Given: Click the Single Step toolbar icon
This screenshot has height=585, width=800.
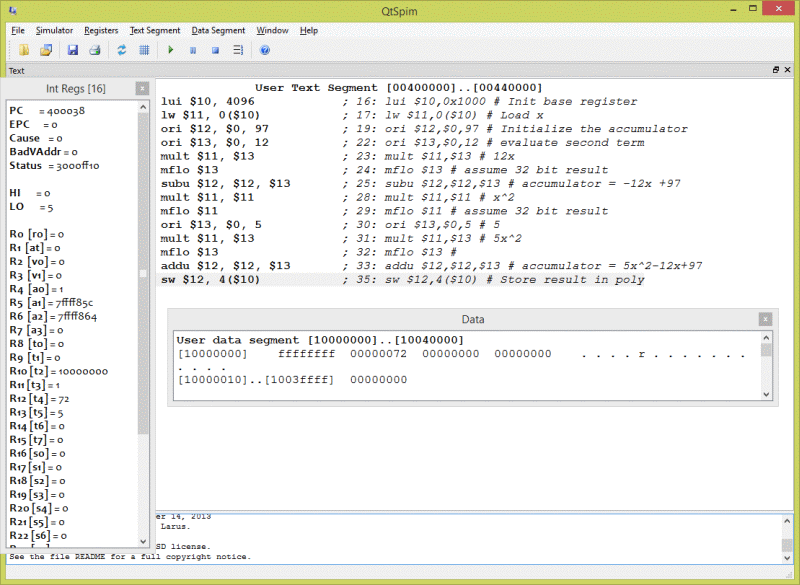Looking at the screenshot, I should (x=238, y=50).
